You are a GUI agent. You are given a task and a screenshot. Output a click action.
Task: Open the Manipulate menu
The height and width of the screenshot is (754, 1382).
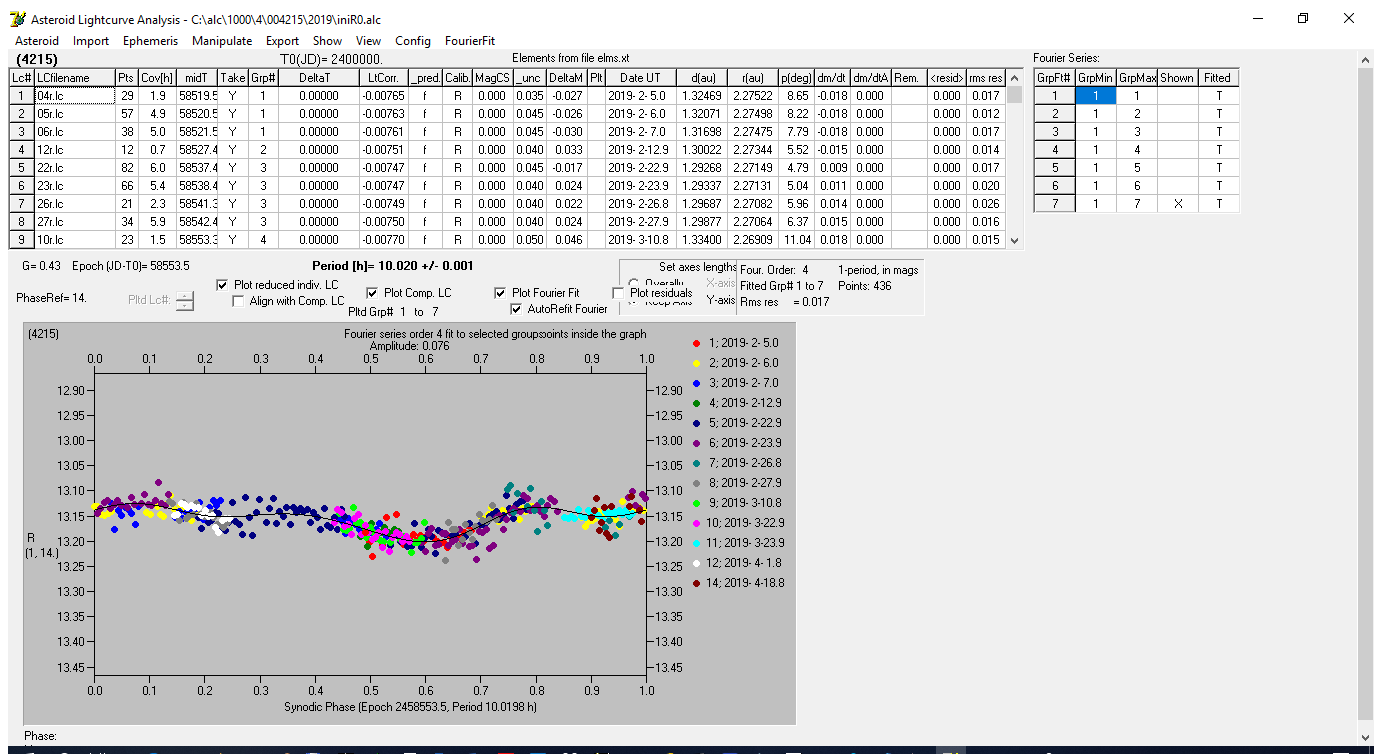[222, 41]
